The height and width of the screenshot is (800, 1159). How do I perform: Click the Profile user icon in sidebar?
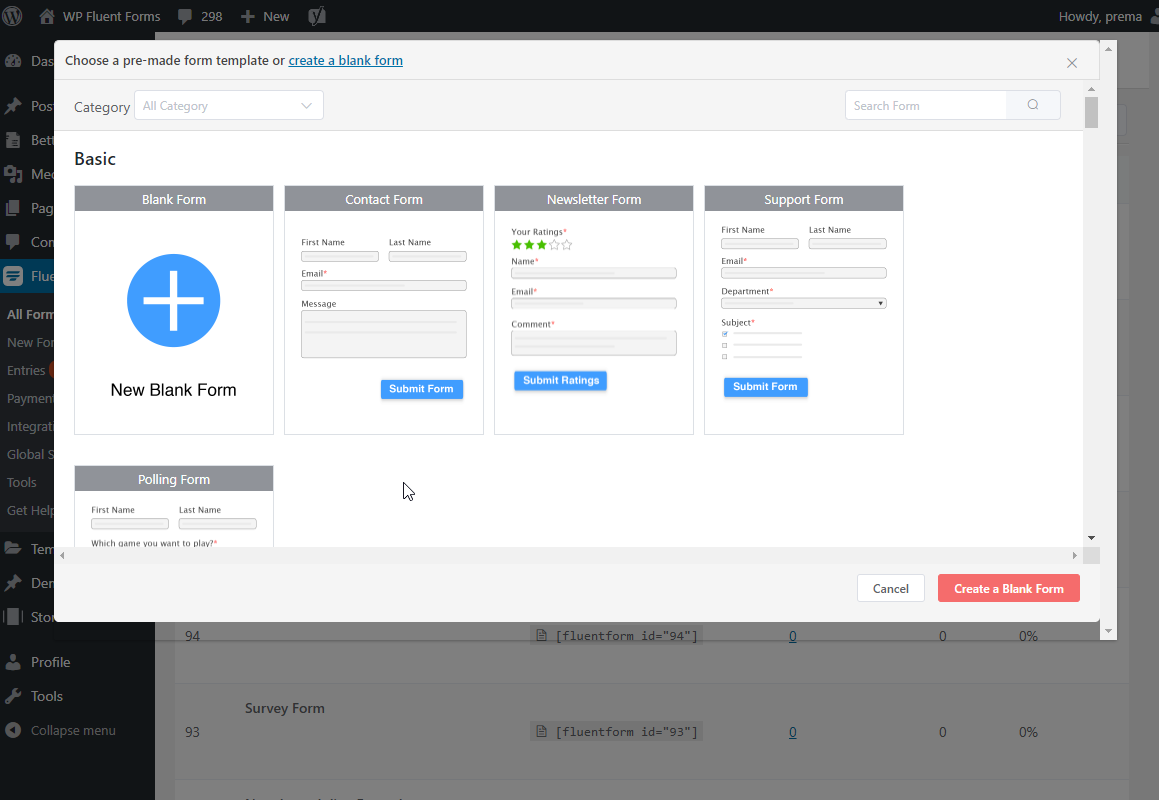[13, 662]
